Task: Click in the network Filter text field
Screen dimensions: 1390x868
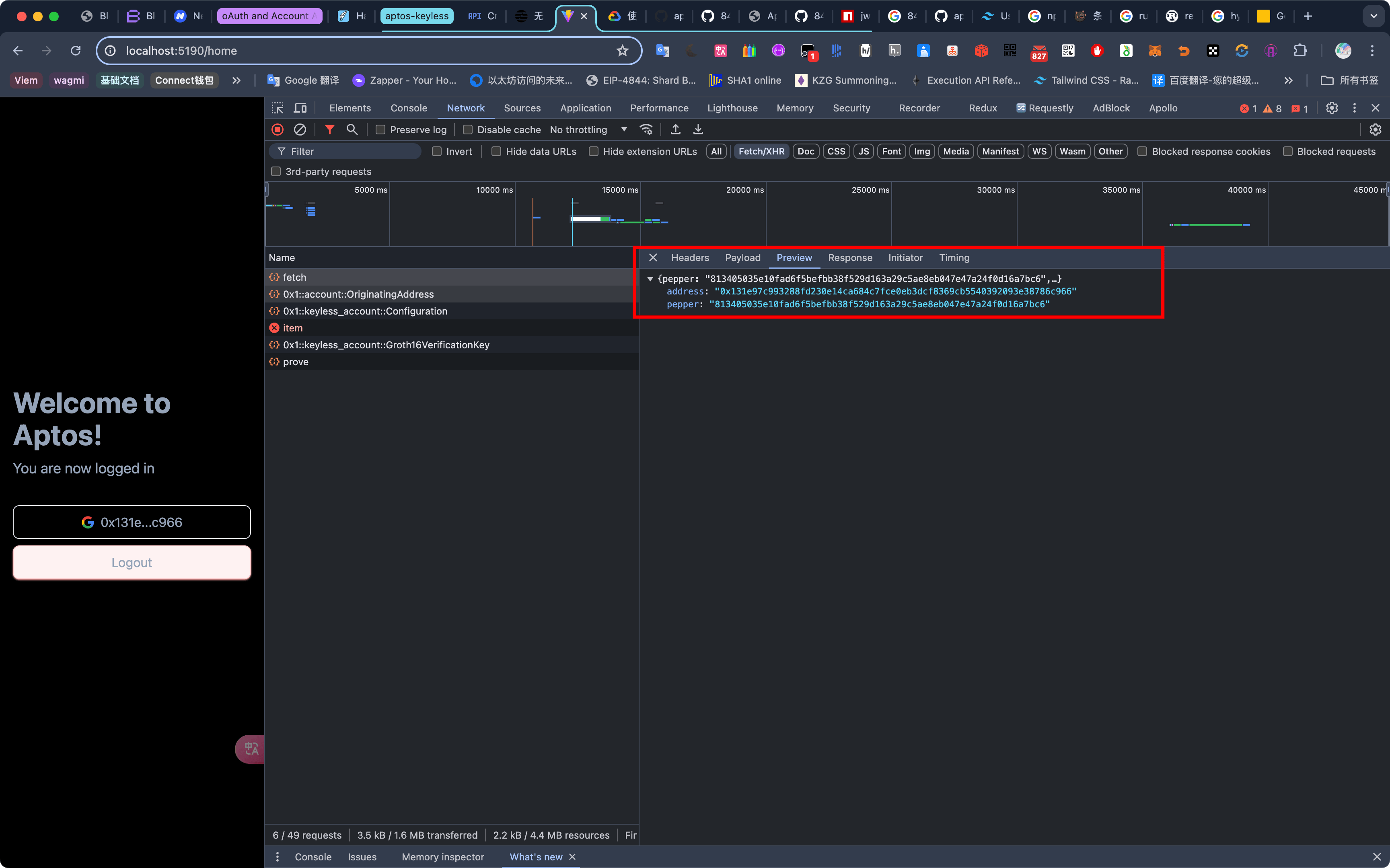Action: point(345,152)
